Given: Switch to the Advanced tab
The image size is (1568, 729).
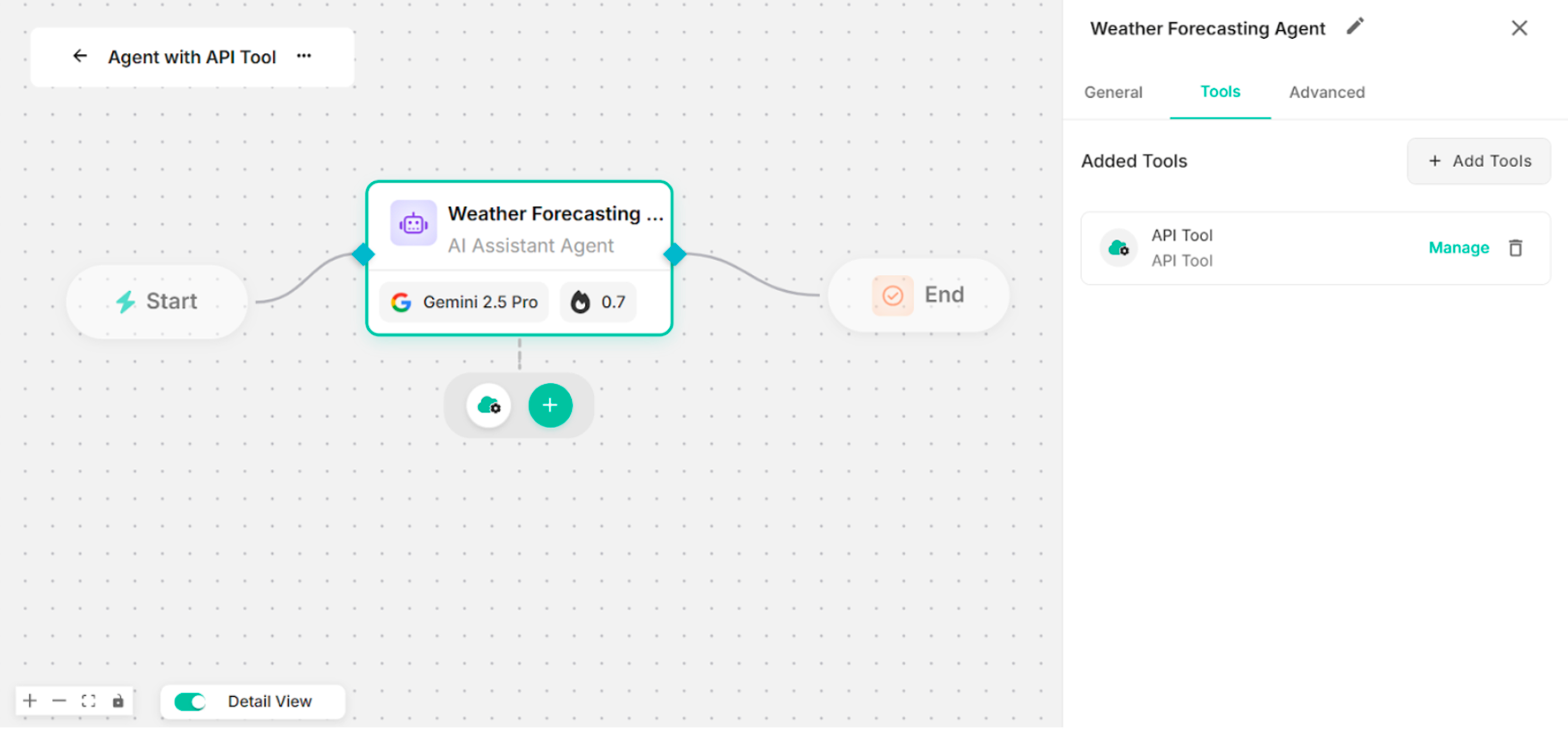Looking at the screenshot, I should click(1327, 92).
